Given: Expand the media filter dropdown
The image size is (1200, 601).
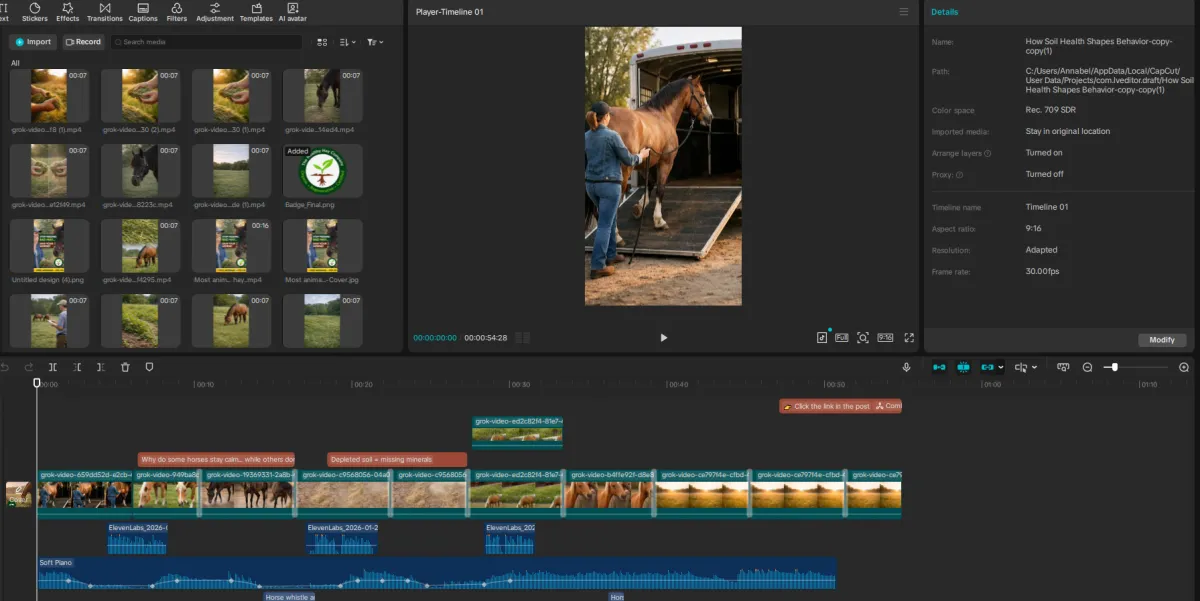Looking at the screenshot, I should pos(375,42).
